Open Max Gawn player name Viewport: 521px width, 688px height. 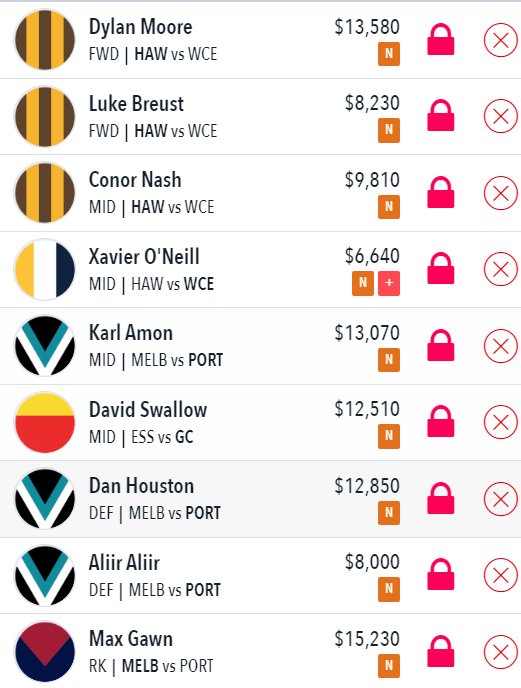coord(131,638)
